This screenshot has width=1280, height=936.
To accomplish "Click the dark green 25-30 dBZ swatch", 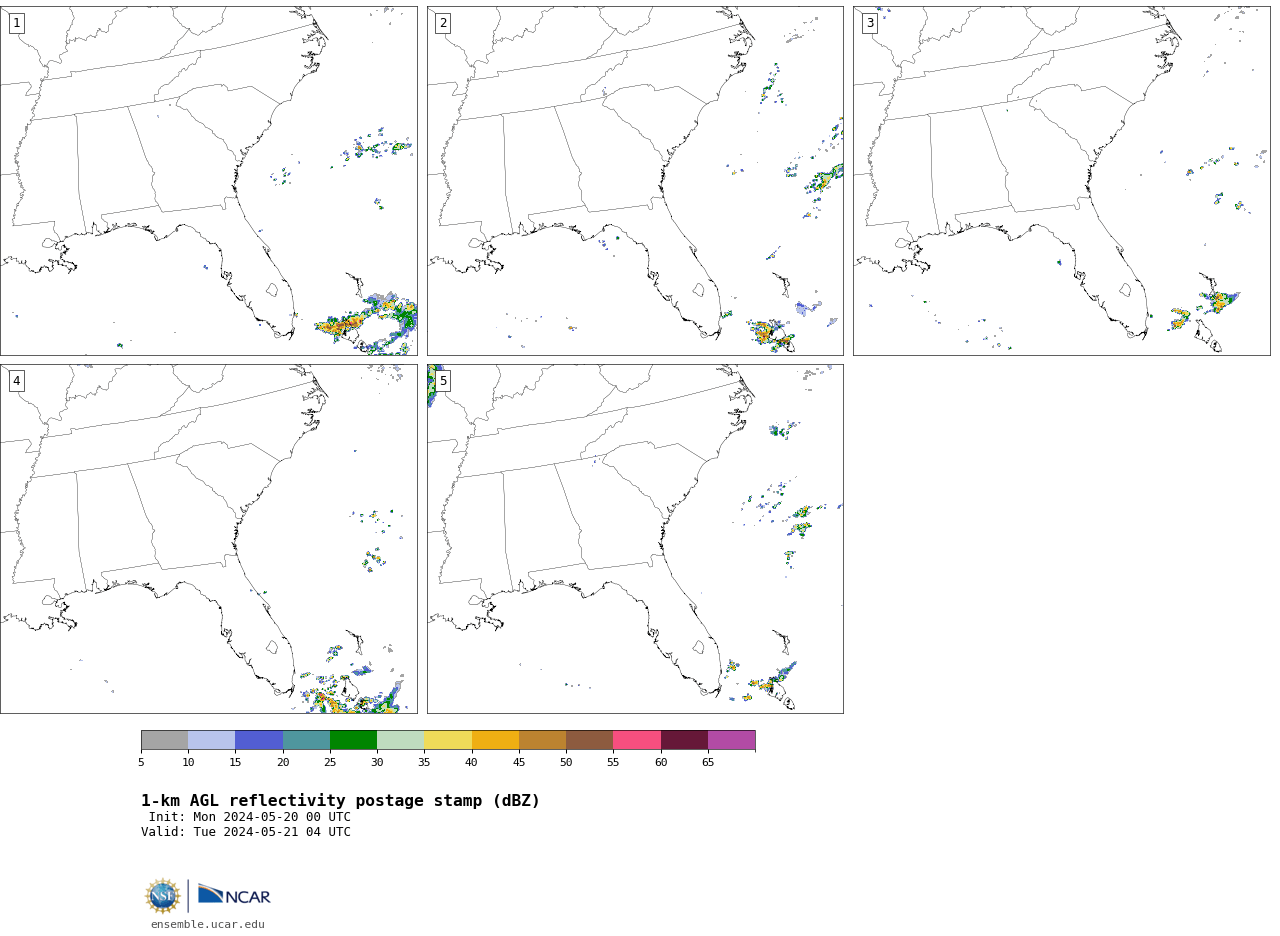I will coord(353,740).
